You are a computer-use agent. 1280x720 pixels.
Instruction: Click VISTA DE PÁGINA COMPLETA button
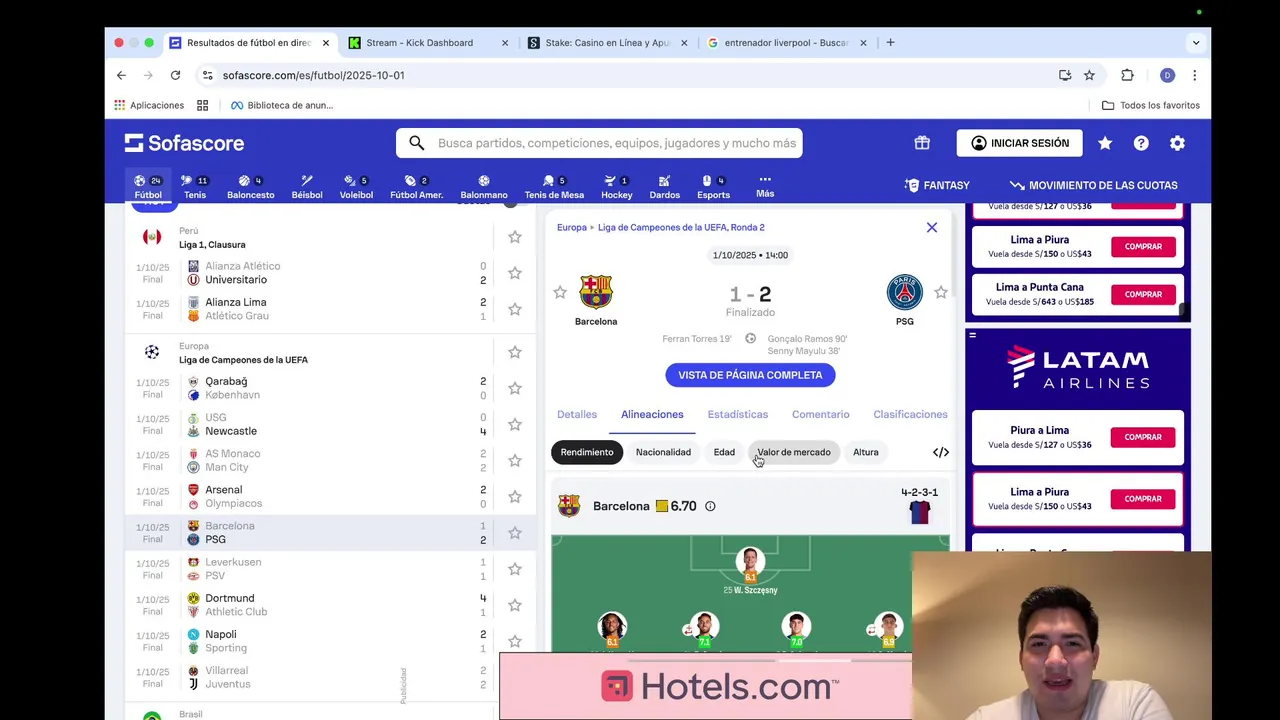click(x=750, y=375)
